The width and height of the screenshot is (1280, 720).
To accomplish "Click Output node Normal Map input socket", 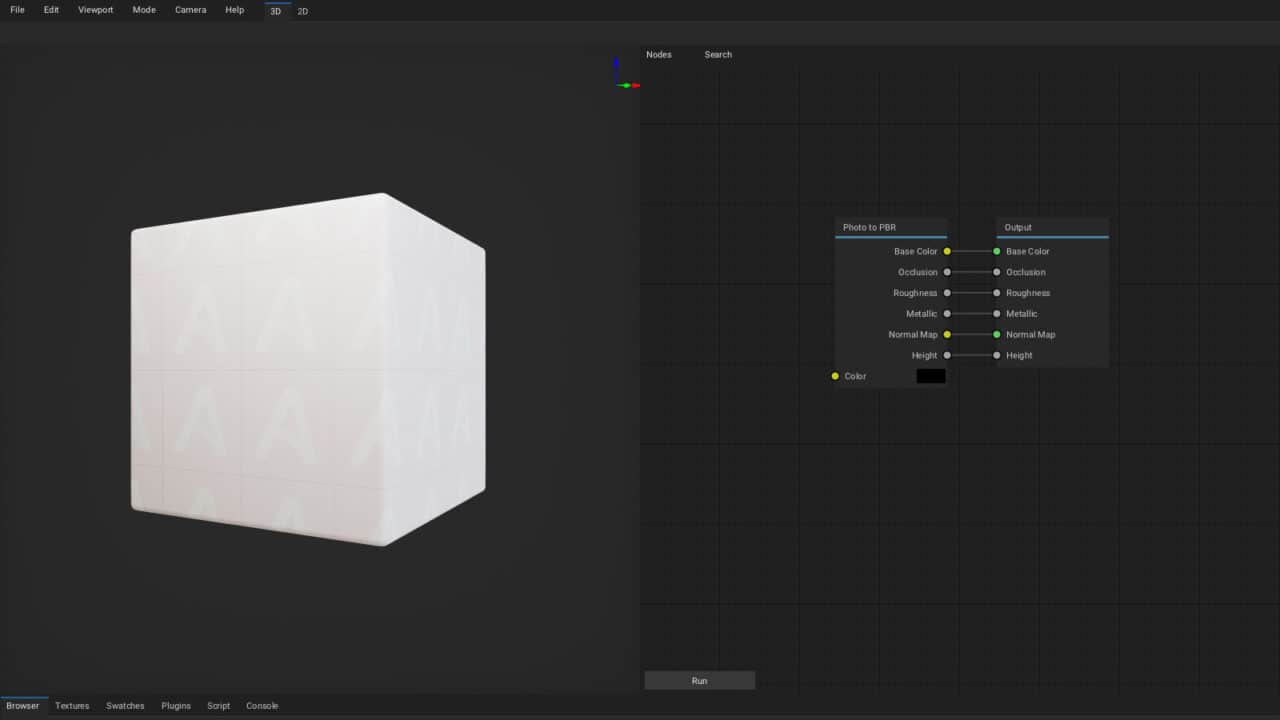I will tap(997, 334).
